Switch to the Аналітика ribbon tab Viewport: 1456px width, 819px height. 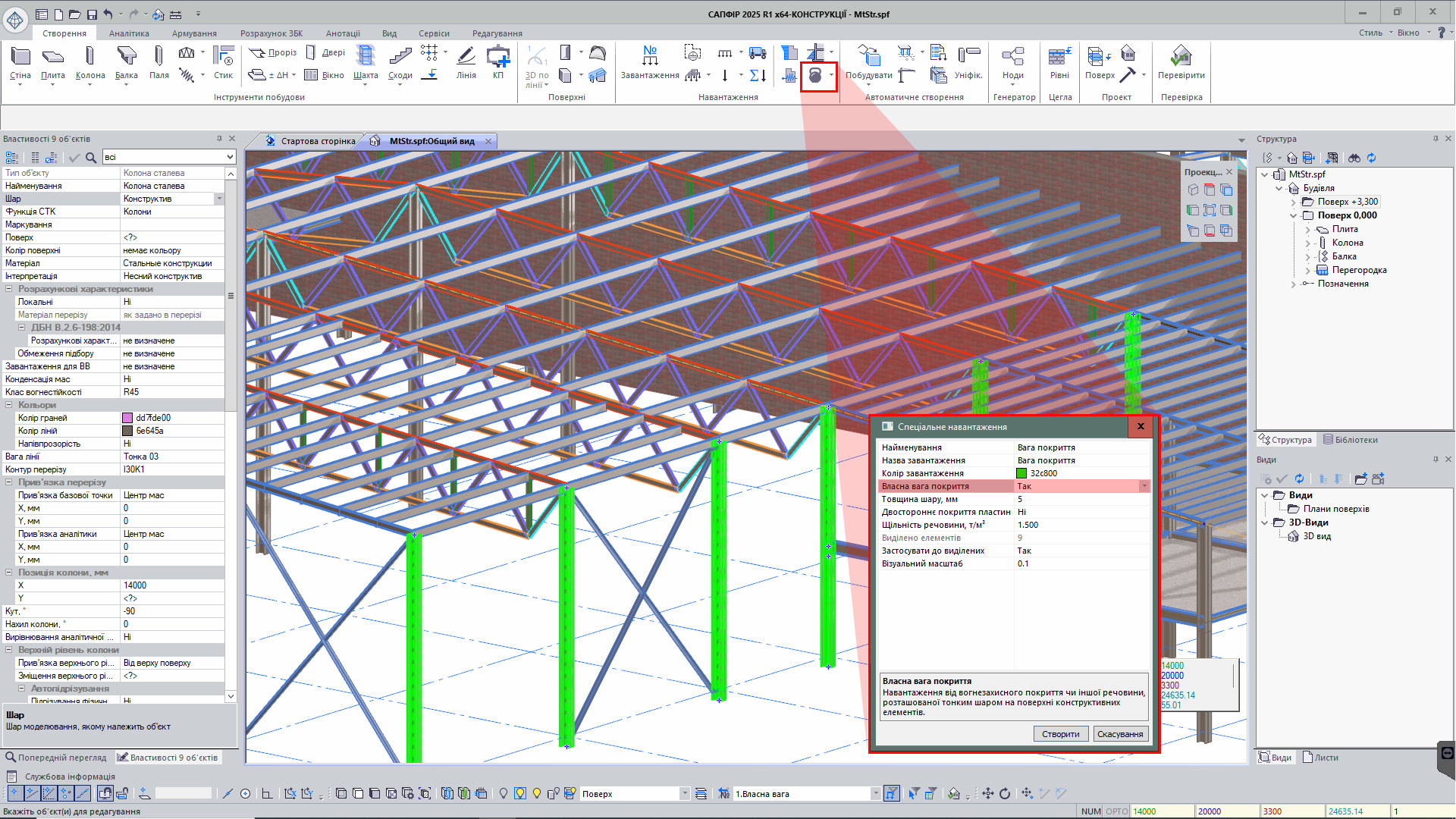coord(129,33)
